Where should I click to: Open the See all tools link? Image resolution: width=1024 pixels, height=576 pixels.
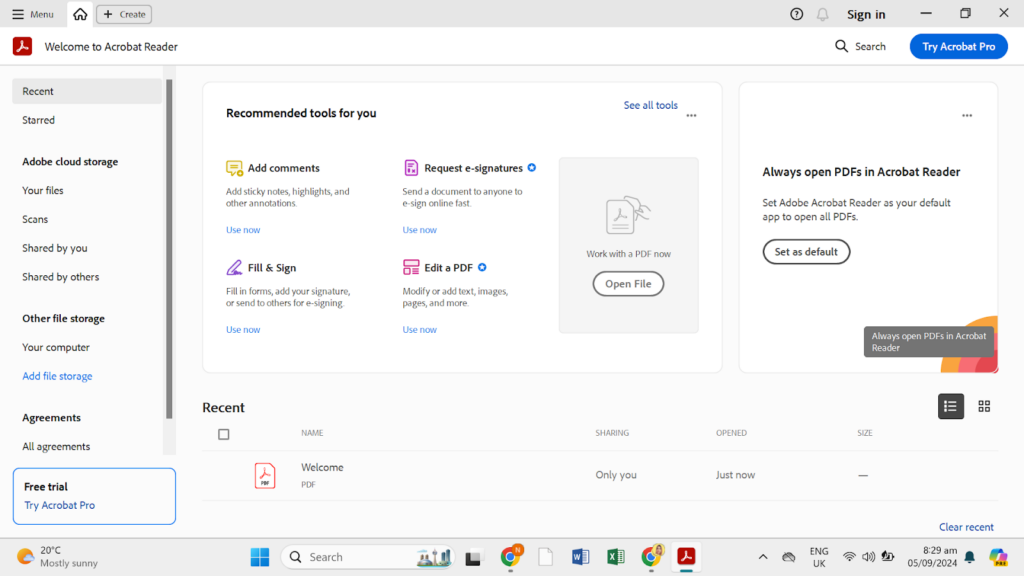(x=650, y=104)
